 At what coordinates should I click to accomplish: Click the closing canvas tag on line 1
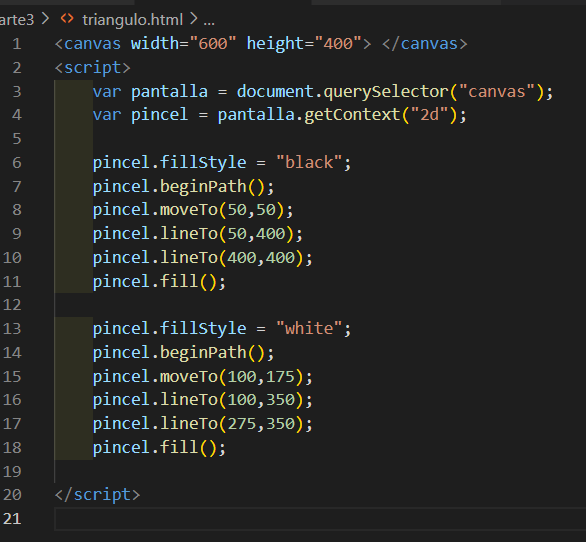[x=425, y=44]
